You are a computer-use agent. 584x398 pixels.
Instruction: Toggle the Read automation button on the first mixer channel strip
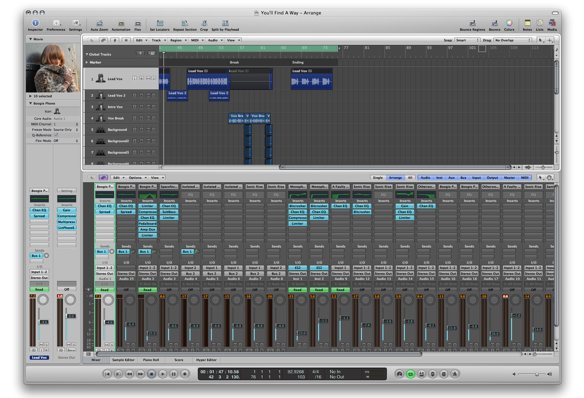(105, 290)
